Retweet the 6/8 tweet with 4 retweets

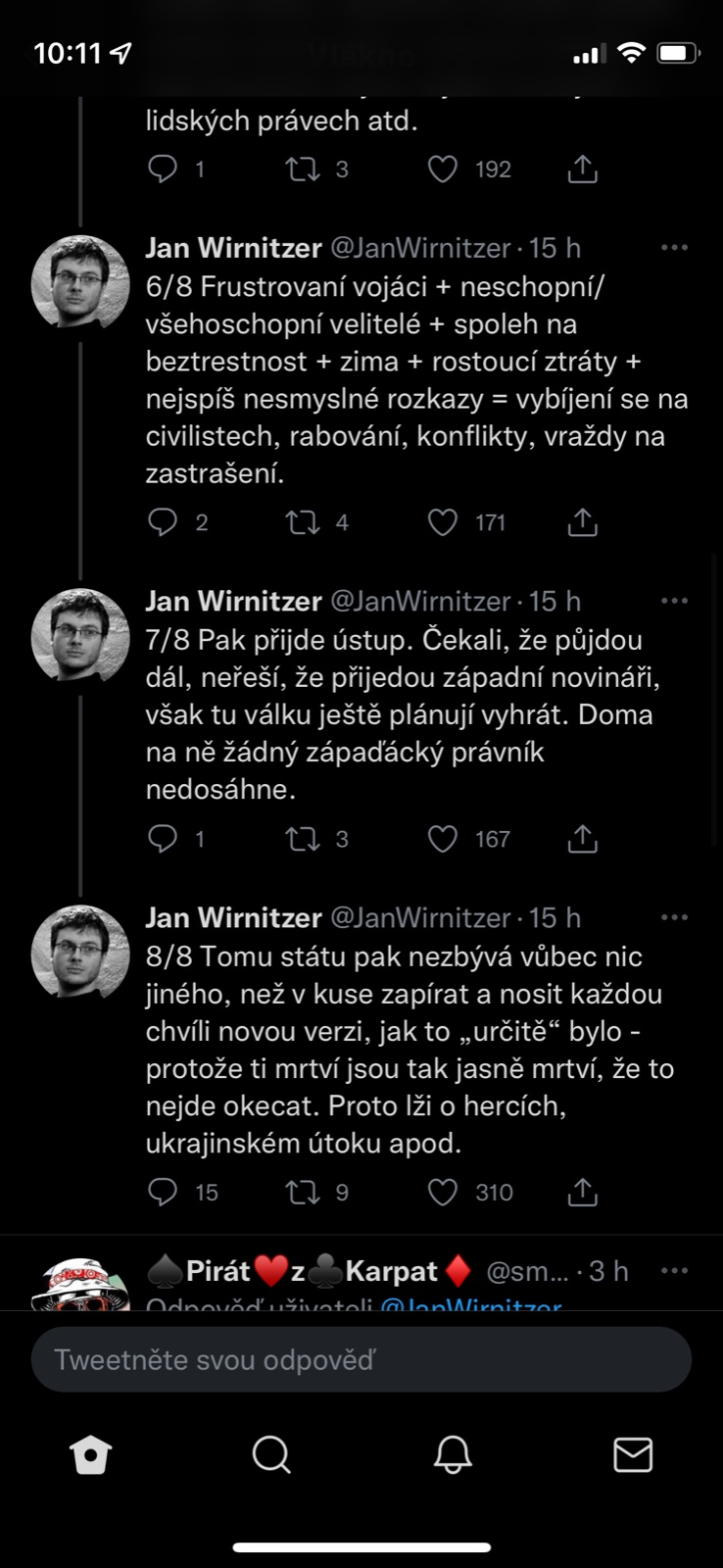click(x=303, y=522)
